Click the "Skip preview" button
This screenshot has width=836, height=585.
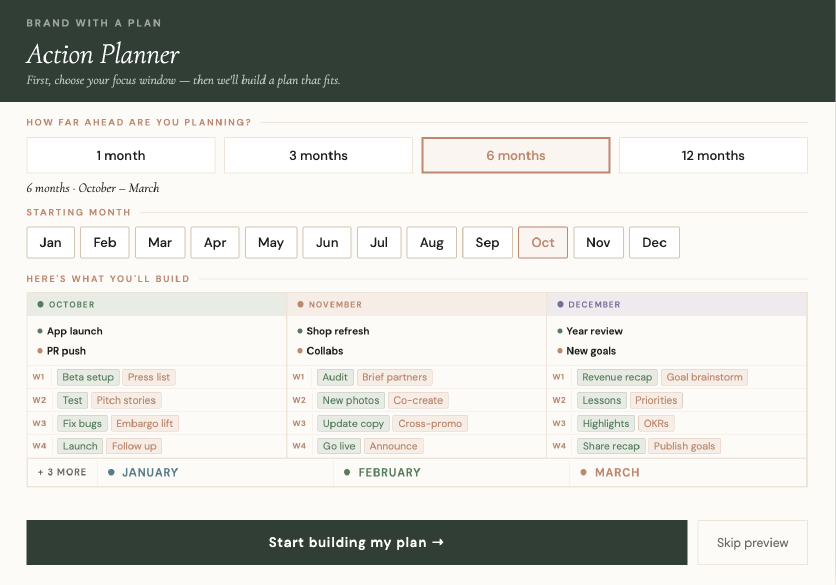click(751, 542)
